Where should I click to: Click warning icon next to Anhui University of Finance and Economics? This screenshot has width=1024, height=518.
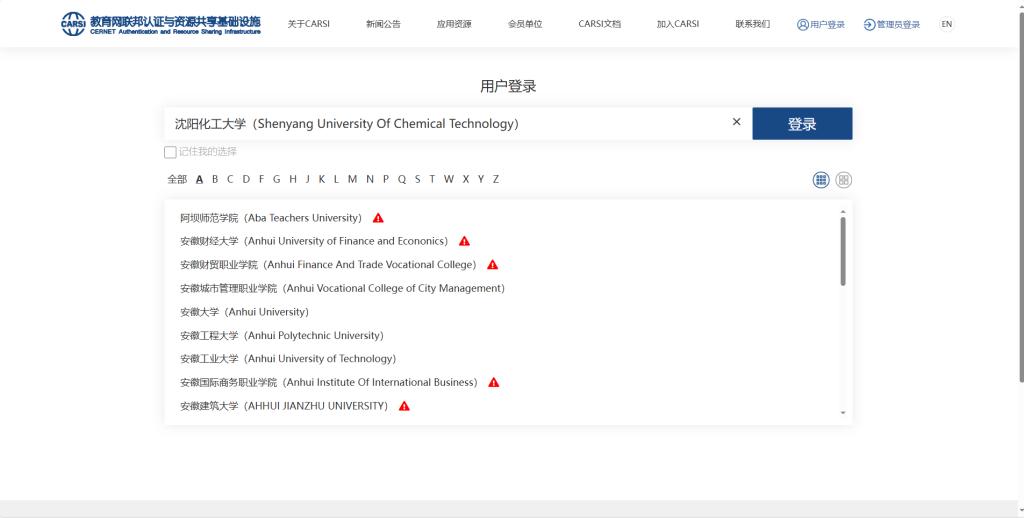click(464, 242)
